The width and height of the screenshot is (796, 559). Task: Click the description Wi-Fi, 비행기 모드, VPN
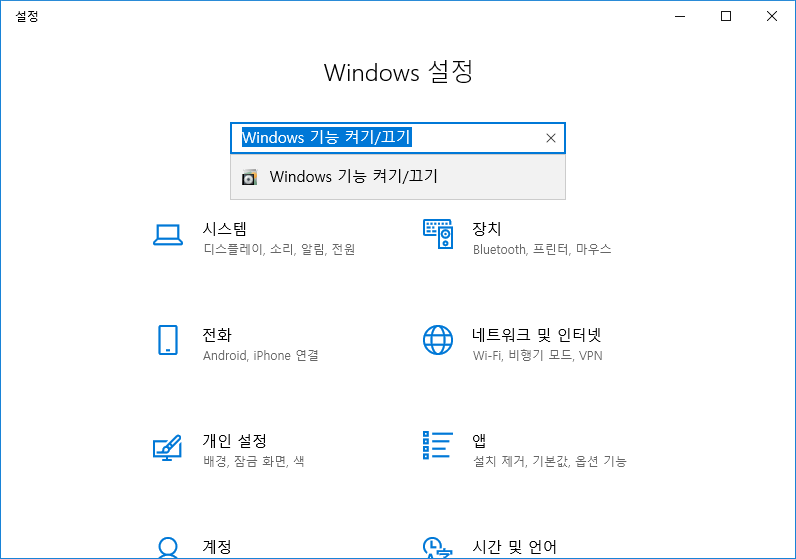538,355
